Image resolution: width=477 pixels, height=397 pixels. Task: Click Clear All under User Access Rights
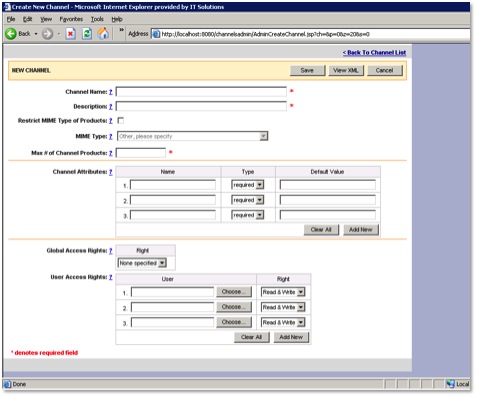click(x=251, y=337)
